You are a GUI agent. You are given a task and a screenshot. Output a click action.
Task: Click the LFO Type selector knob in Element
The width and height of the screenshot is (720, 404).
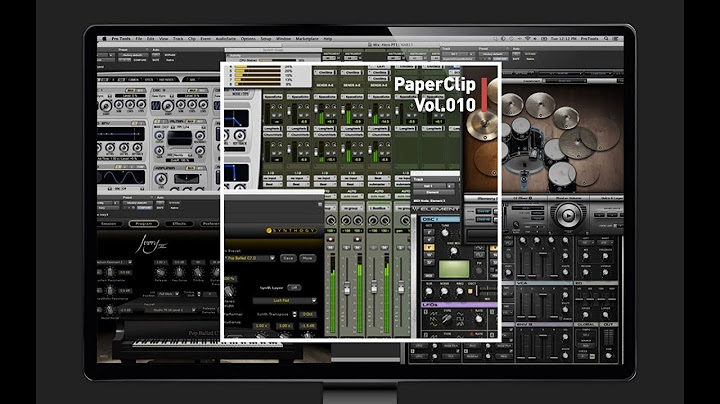point(446,318)
